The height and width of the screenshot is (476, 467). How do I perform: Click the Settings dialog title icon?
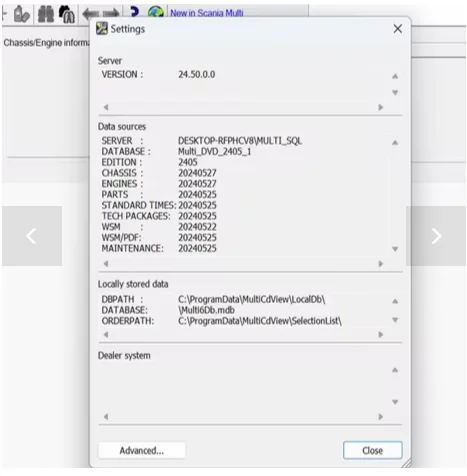(102, 29)
